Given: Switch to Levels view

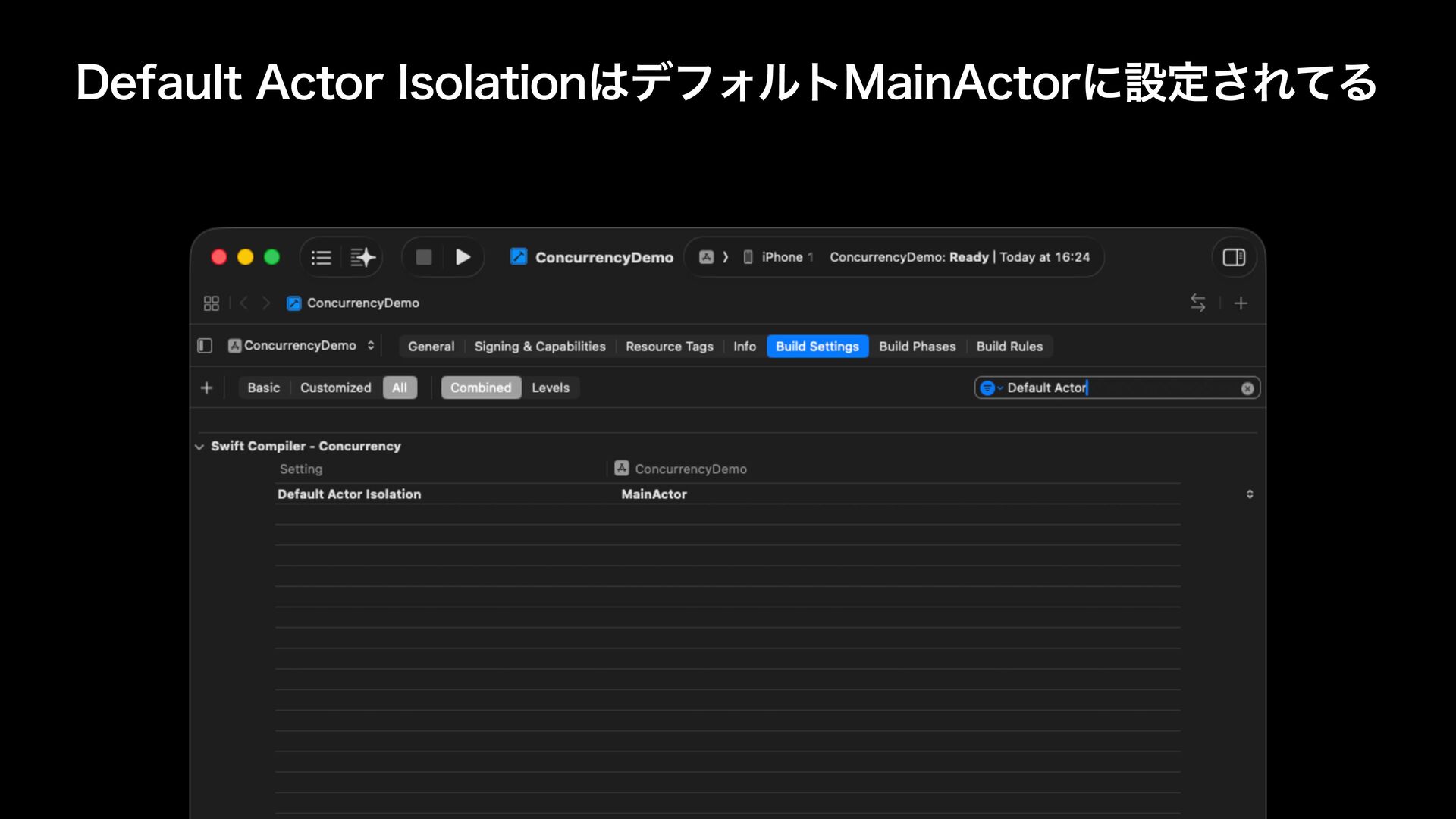Looking at the screenshot, I should coord(550,388).
